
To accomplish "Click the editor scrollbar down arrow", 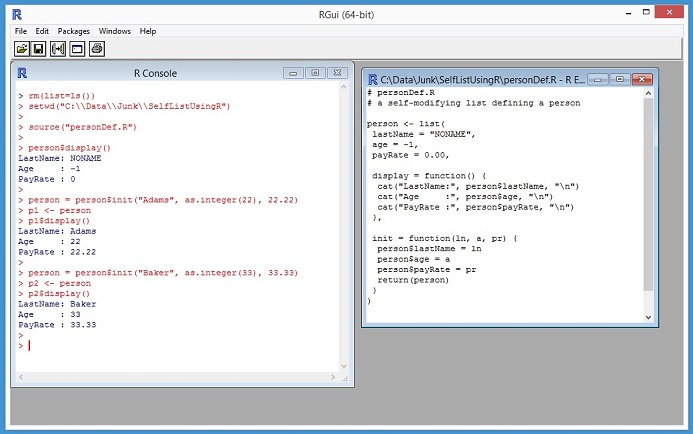I will point(648,316).
